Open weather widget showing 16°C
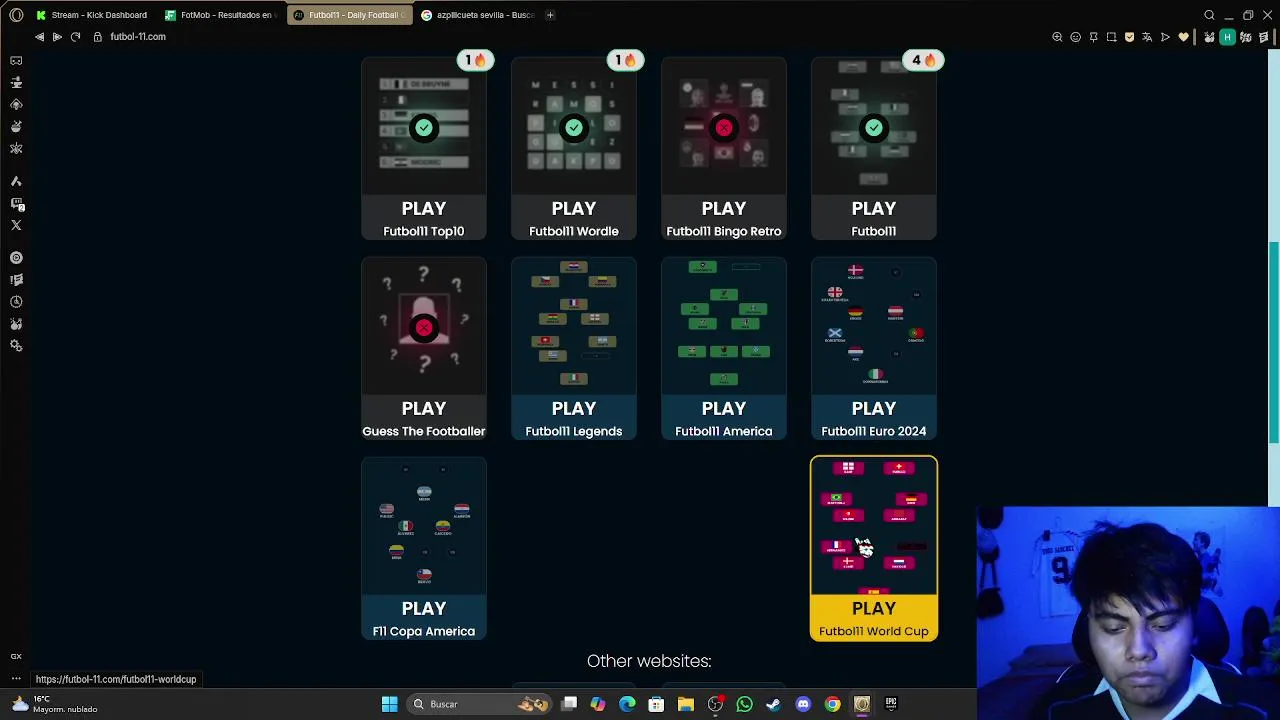The width and height of the screenshot is (1280, 720). click(55, 704)
